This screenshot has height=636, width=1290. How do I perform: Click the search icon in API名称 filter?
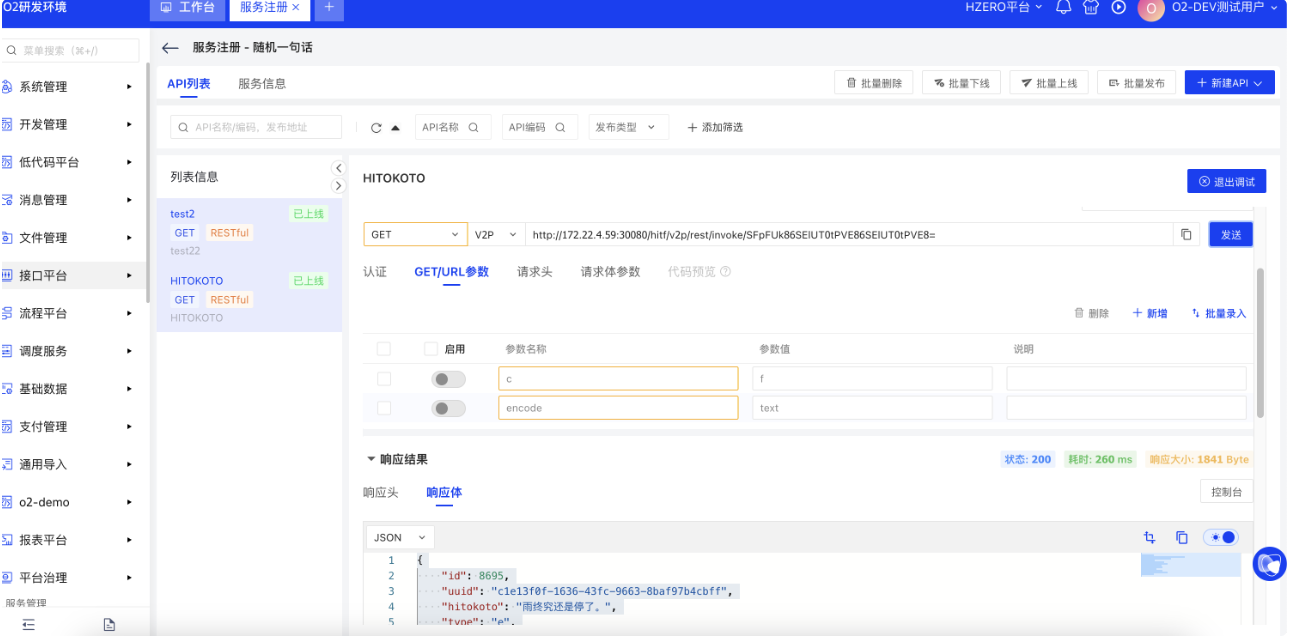click(473, 127)
